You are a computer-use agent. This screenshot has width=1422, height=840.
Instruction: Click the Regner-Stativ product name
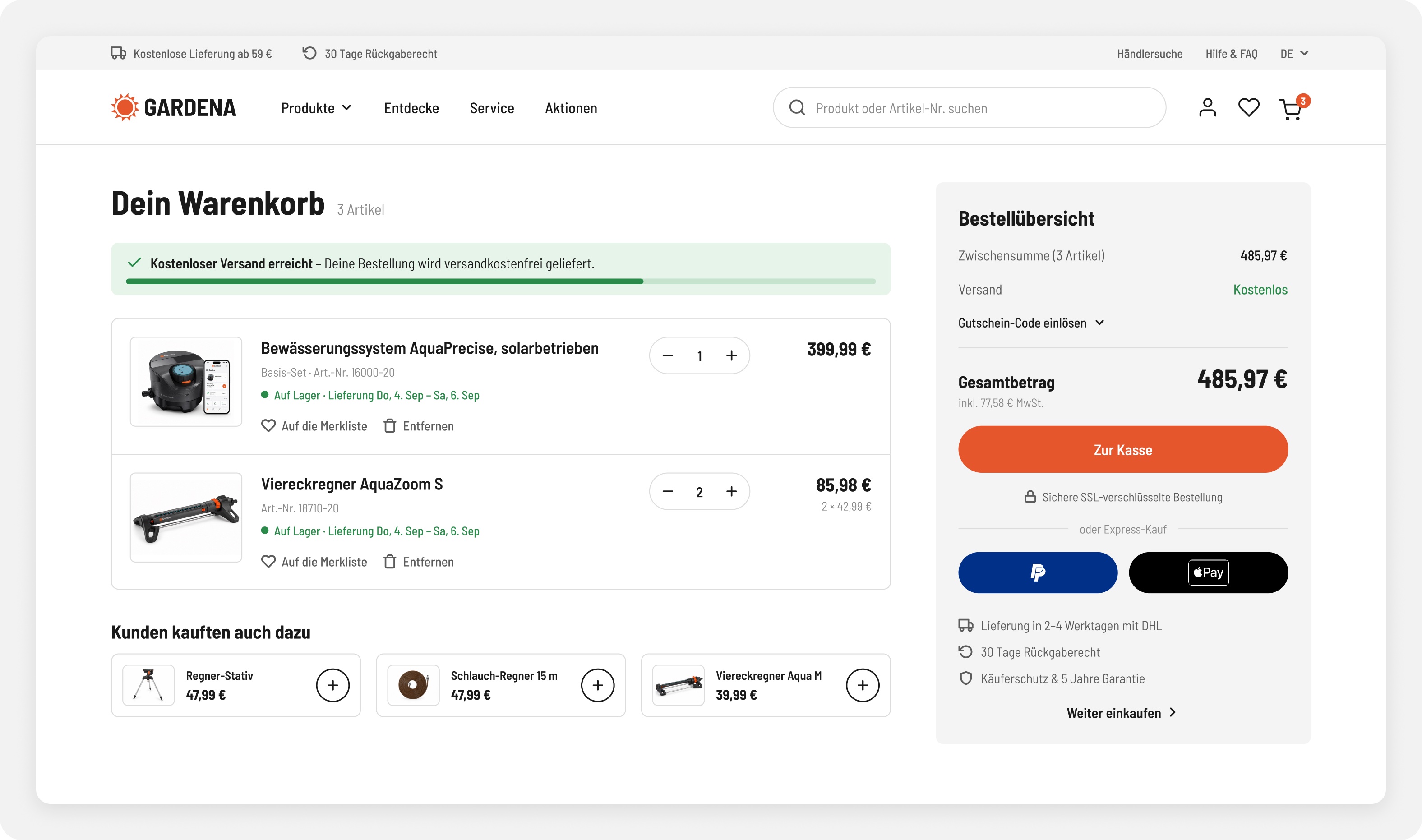(220, 676)
